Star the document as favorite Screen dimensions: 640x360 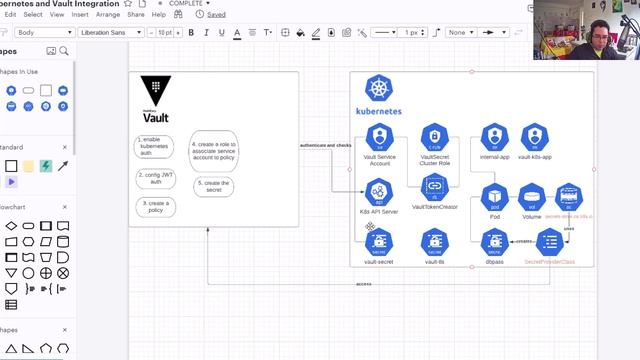128,4
